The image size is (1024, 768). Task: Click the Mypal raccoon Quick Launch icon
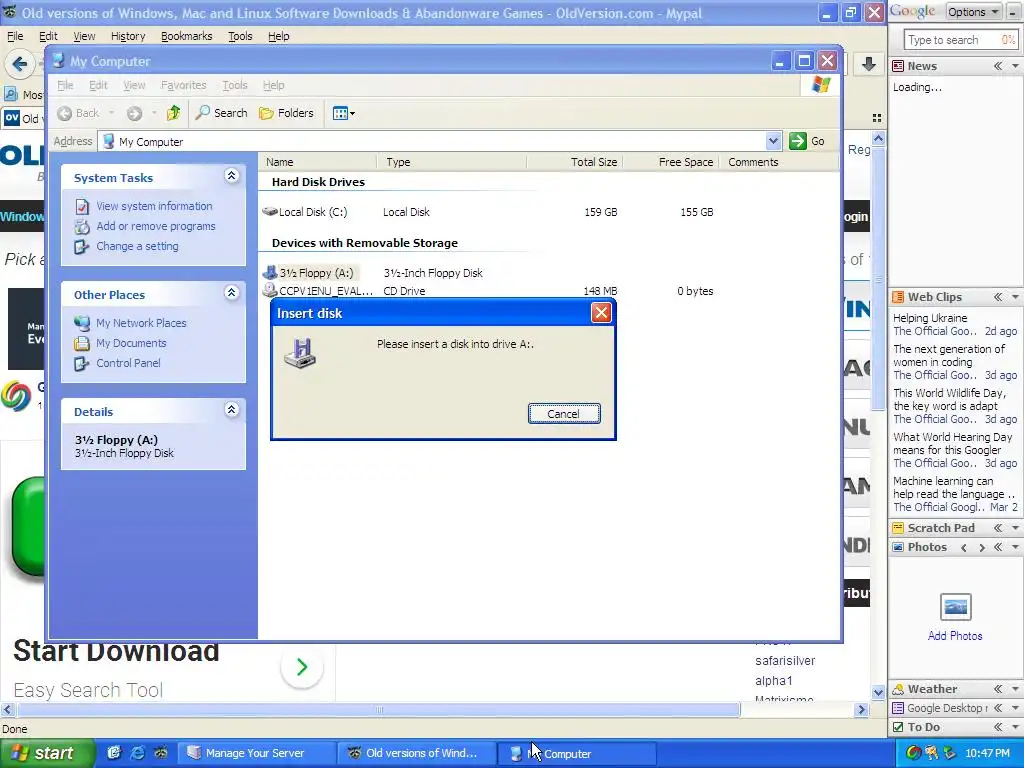pyautogui.click(x=161, y=753)
